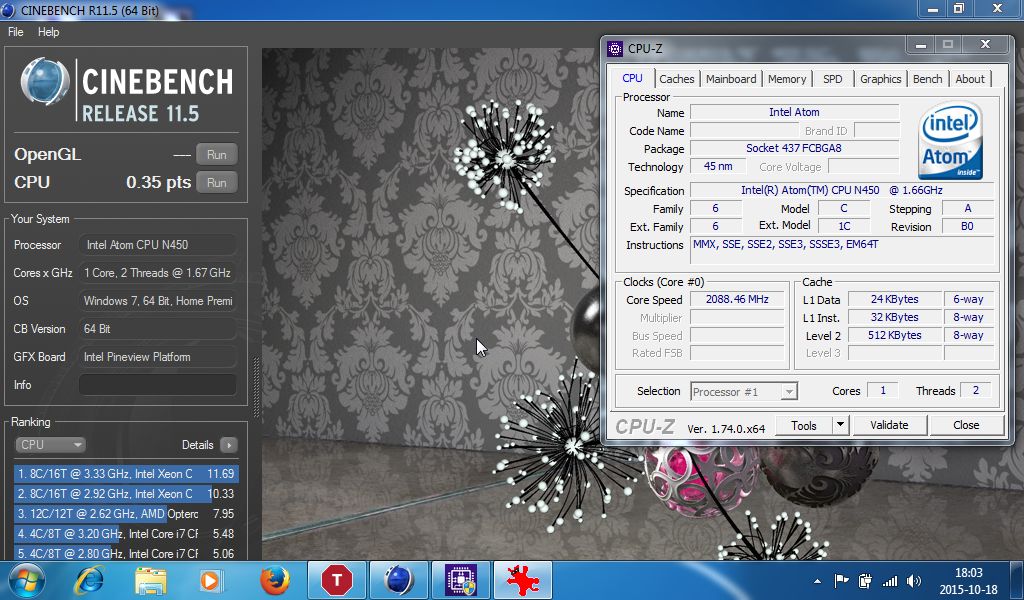Click the OS field Windows 7, 64 Bit
This screenshot has width=1024, height=600.
point(157,301)
